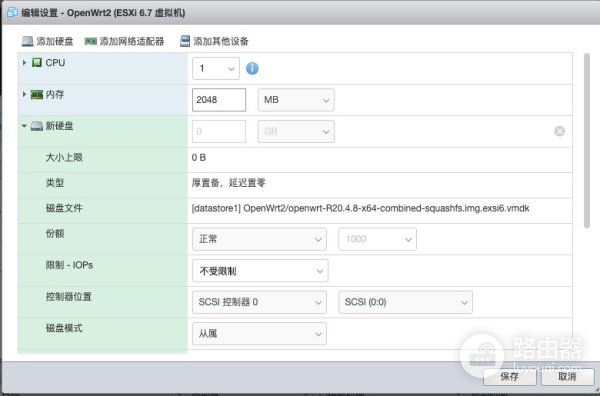Click the 磁盘模式 label
The width and height of the screenshot is (600, 396).
tap(64, 328)
